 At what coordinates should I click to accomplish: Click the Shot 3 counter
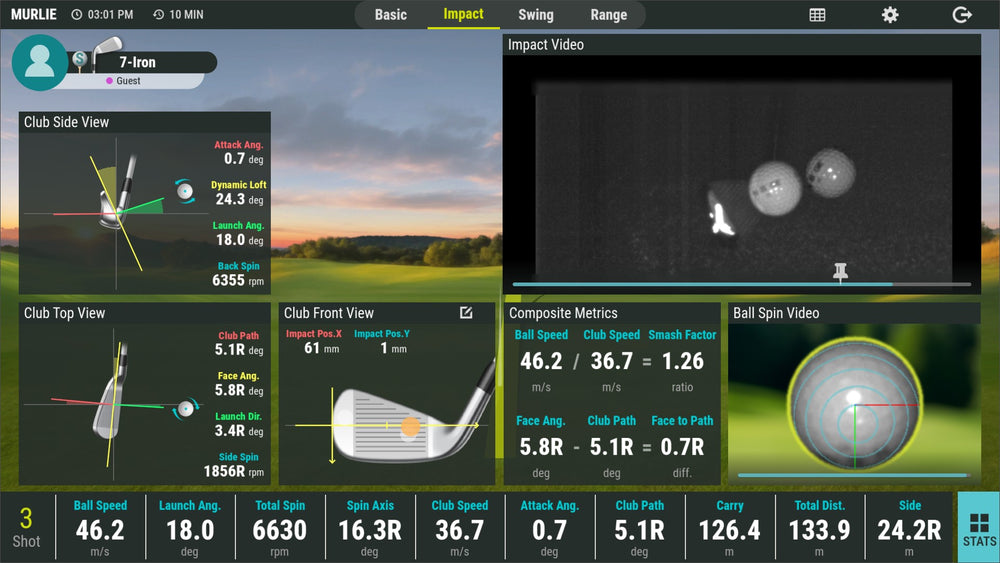(x=26, y=527)
